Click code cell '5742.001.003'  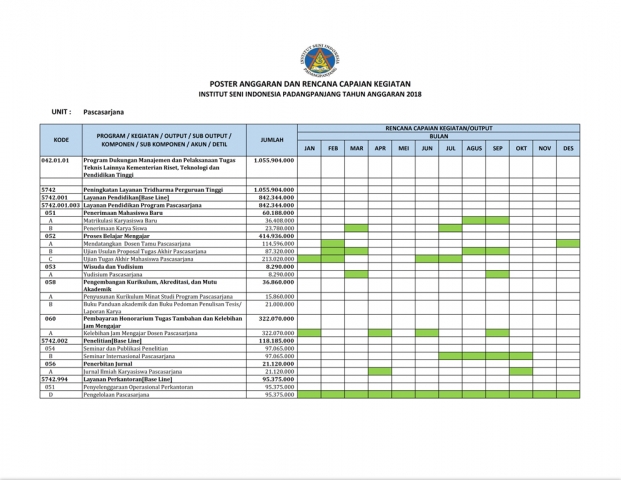pyautogui.click(x=61, y=205)
